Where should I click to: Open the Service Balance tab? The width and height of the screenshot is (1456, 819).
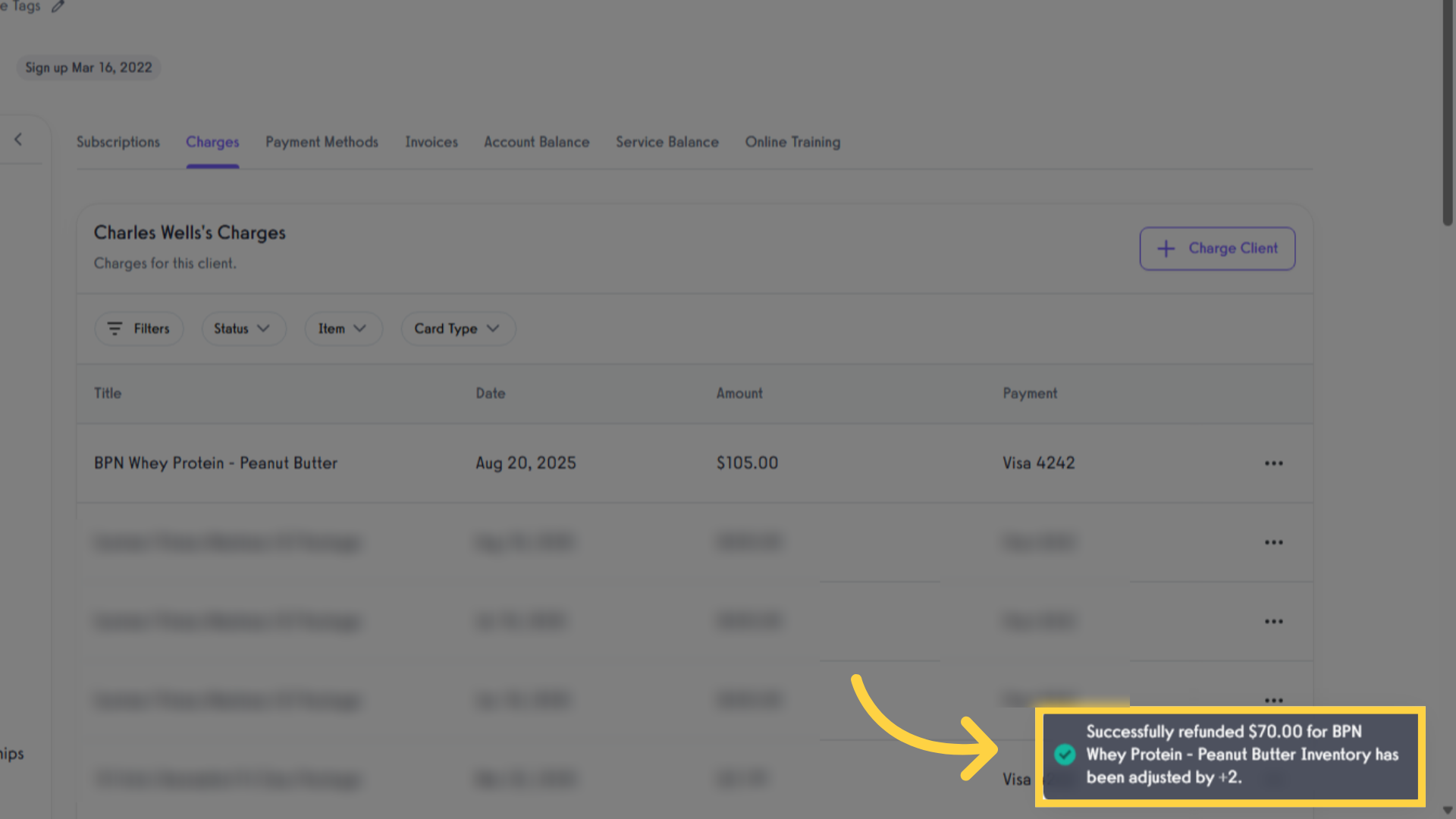(667, 142)
